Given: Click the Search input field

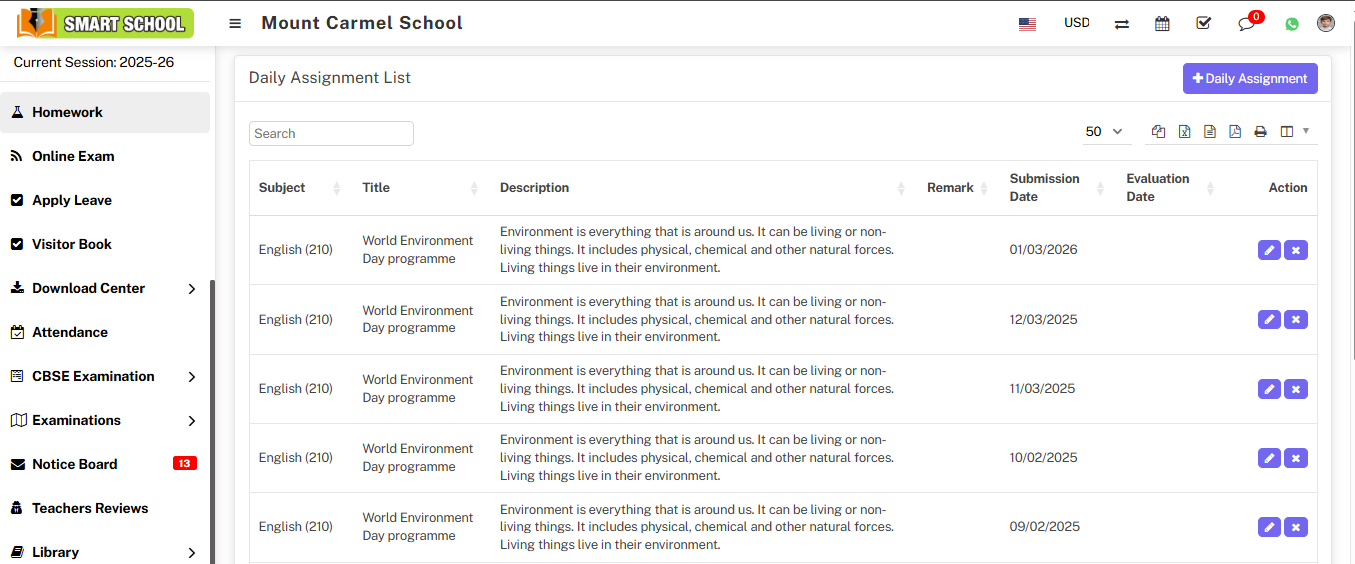Looking at the screenshot, I should click(x=331, y=134).
